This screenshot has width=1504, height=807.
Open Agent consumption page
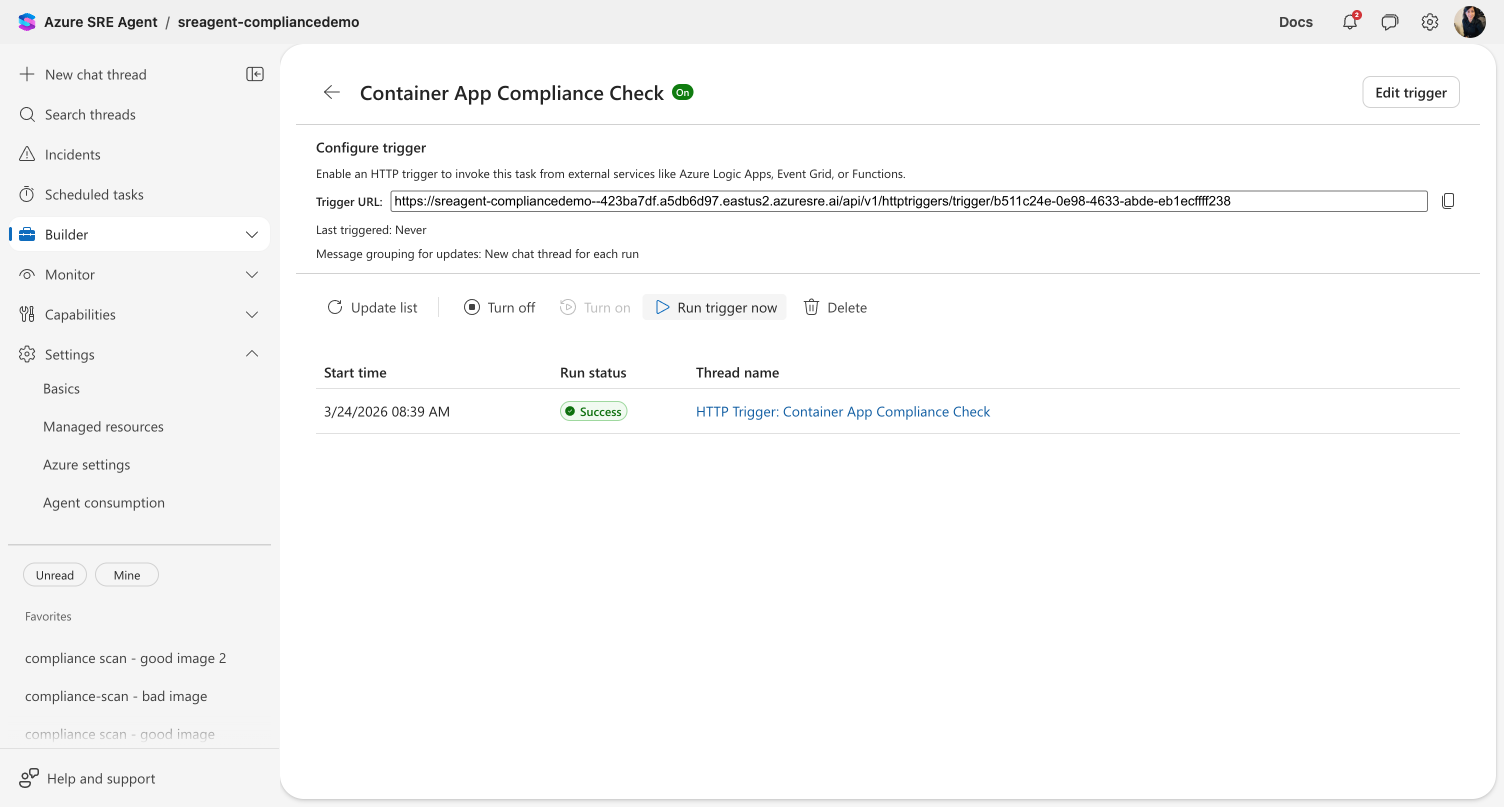tap(104, 502)
